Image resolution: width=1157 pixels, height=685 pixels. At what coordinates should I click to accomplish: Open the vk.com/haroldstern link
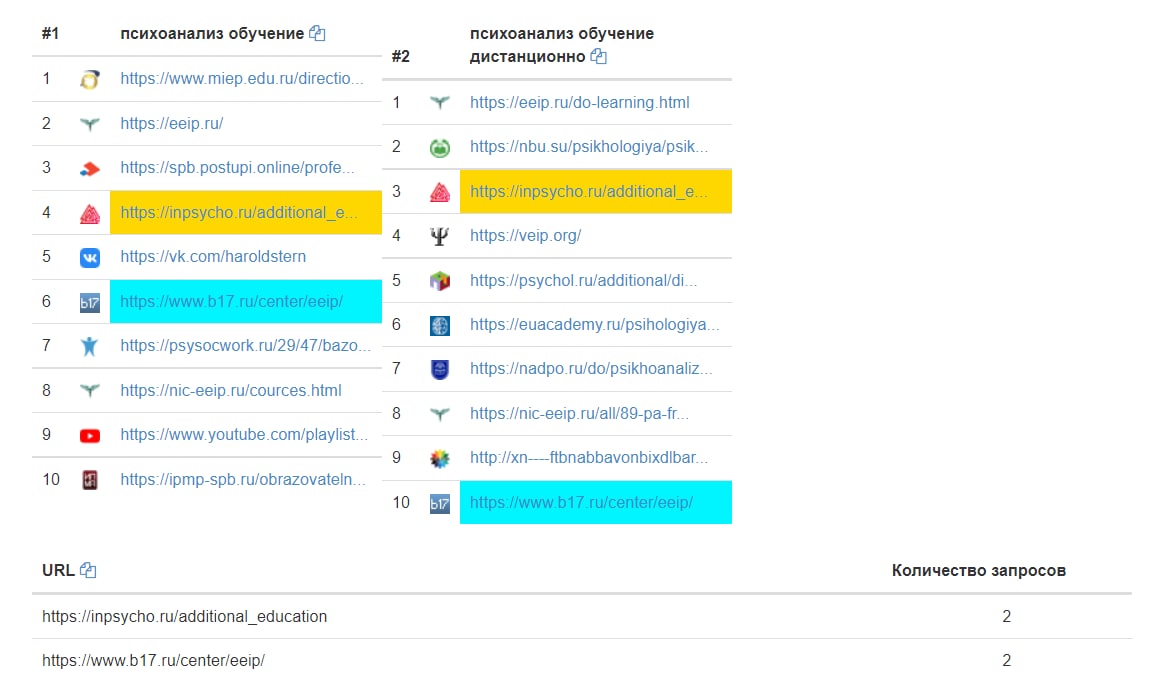213,256
